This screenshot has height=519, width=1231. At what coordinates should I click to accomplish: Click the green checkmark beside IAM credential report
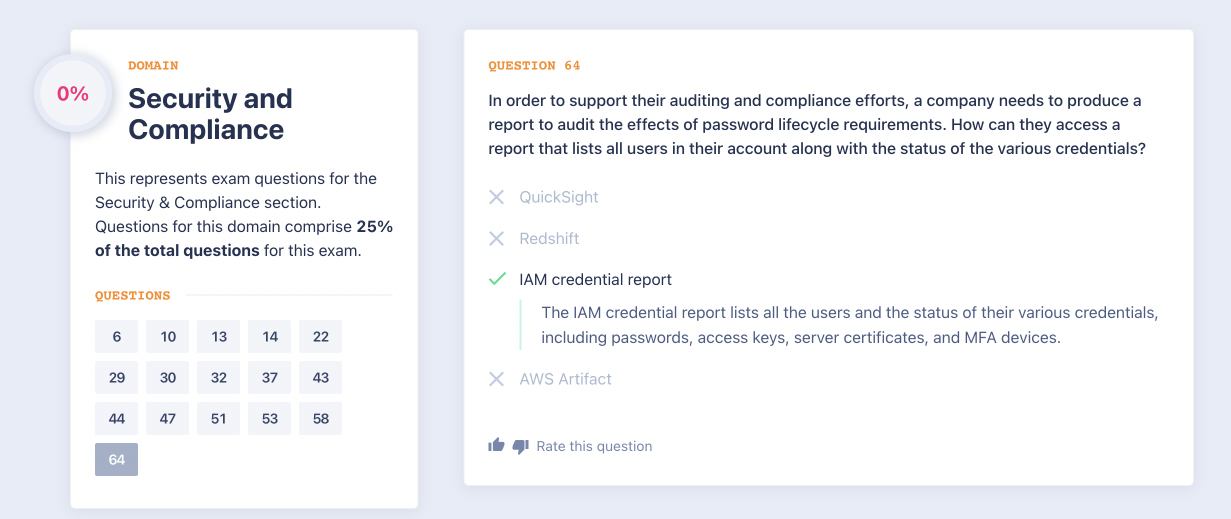click(x=496, y=280)
